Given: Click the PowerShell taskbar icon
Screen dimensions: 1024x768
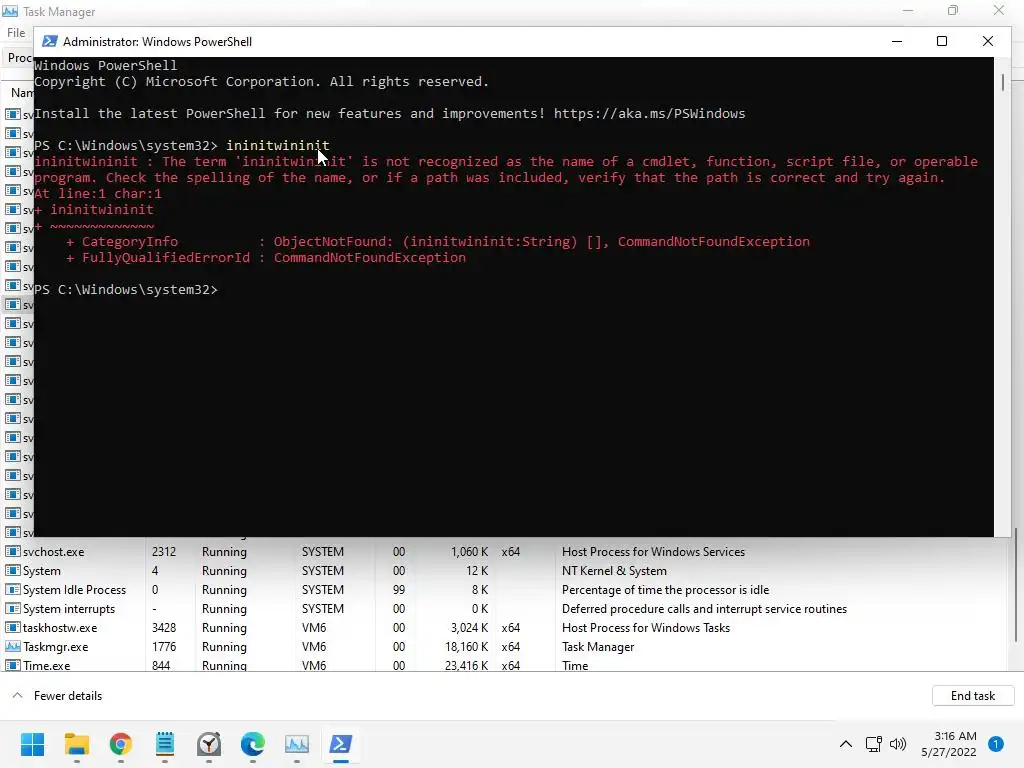Looking at the screenshot, I should (x=341, y=744).
